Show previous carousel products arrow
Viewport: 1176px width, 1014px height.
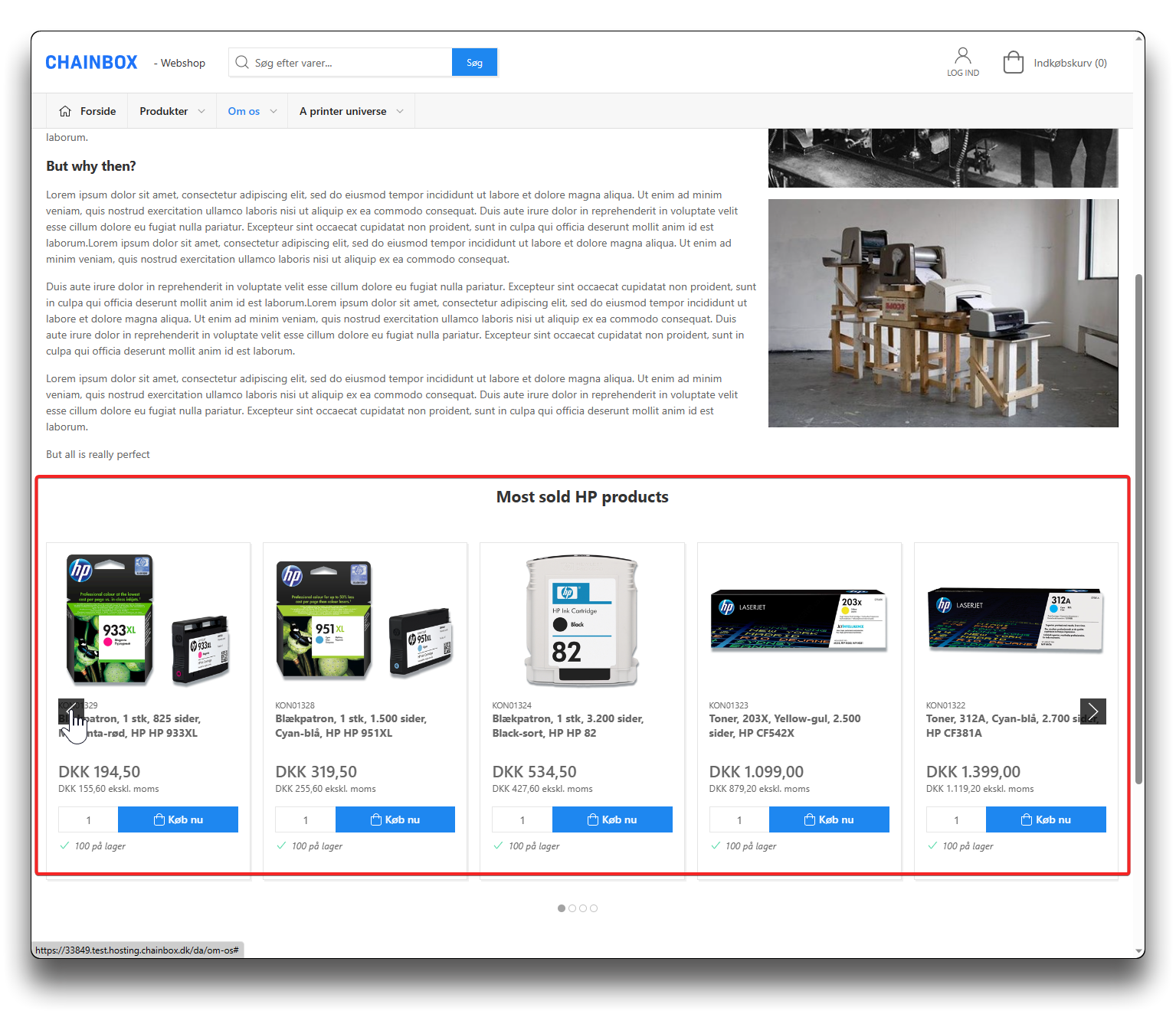pos(71,711)
